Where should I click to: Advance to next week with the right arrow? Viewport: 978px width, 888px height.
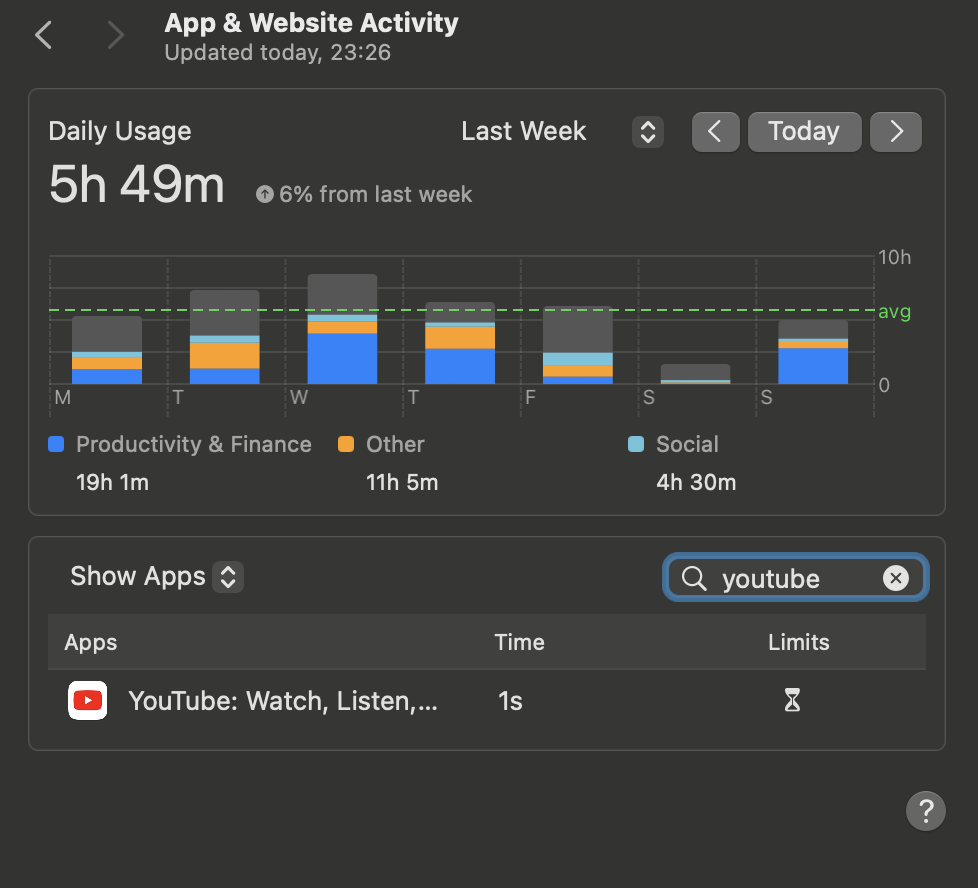pos(895,131)
